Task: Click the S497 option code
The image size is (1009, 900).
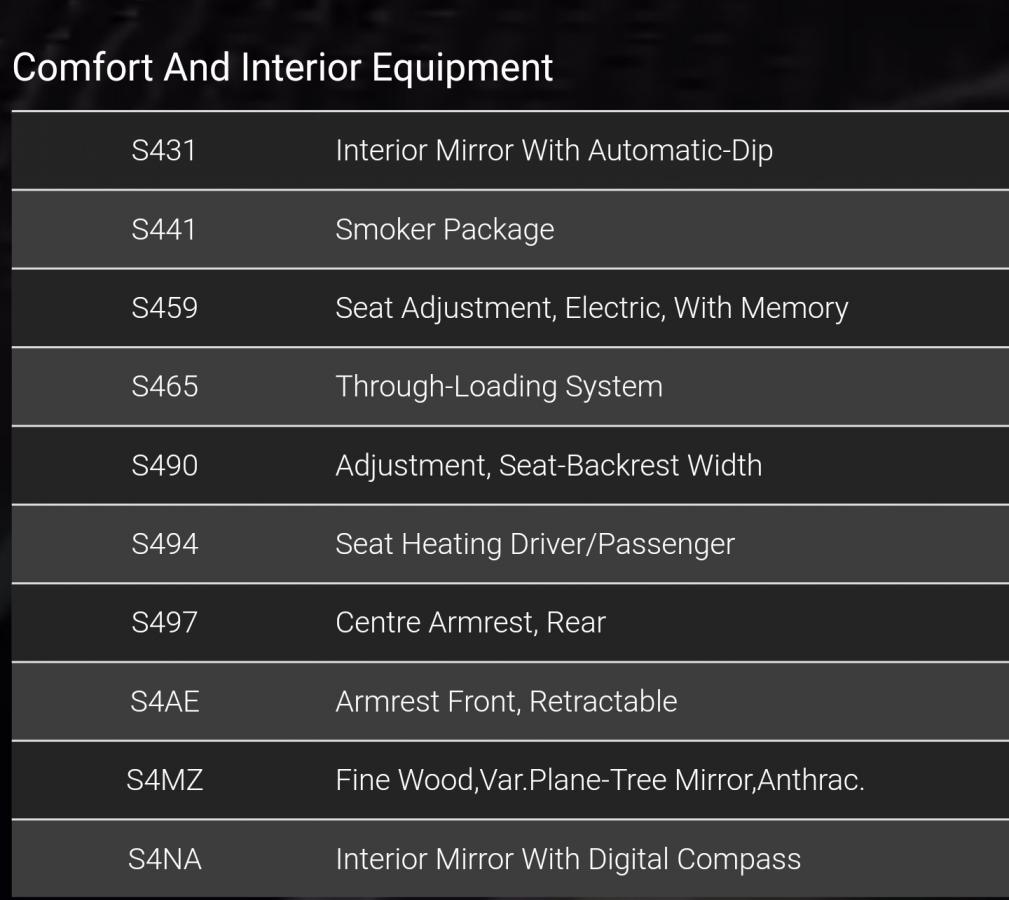Action: point(164,622)
